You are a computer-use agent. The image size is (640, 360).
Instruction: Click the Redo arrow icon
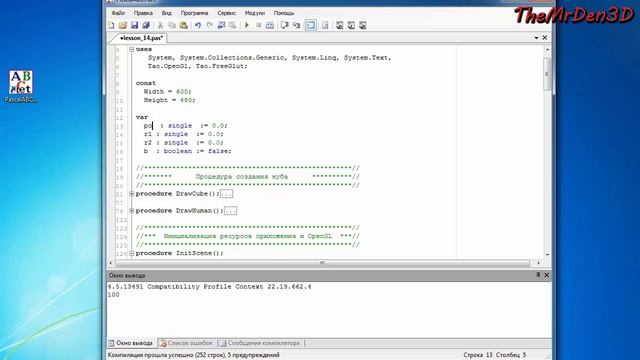(209, 25)
